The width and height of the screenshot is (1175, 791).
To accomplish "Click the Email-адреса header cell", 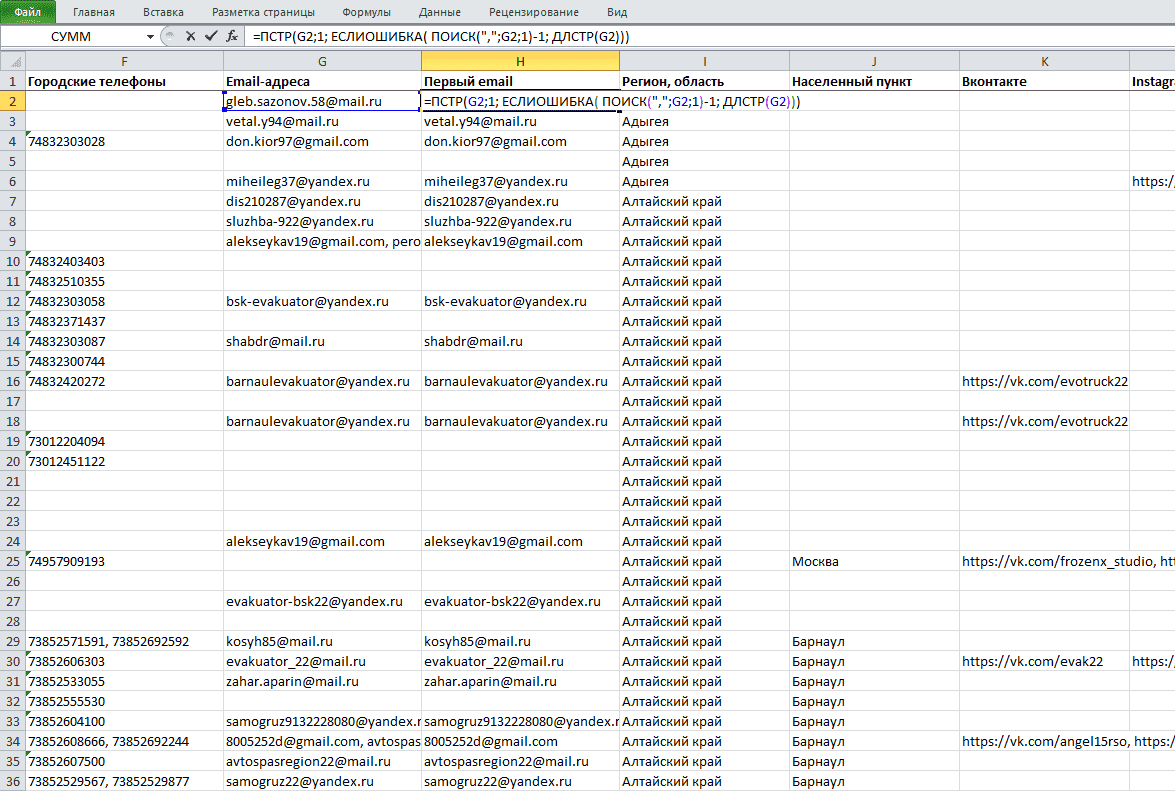I will (x=322, y=81).
